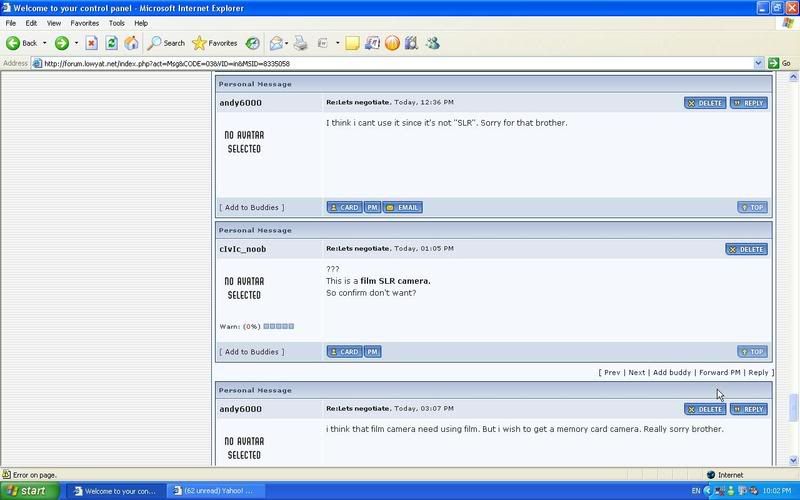Image resolution: width=800 pixels, height=500 pixels.
Task: Click the Back navigation button
Action: 22,43
